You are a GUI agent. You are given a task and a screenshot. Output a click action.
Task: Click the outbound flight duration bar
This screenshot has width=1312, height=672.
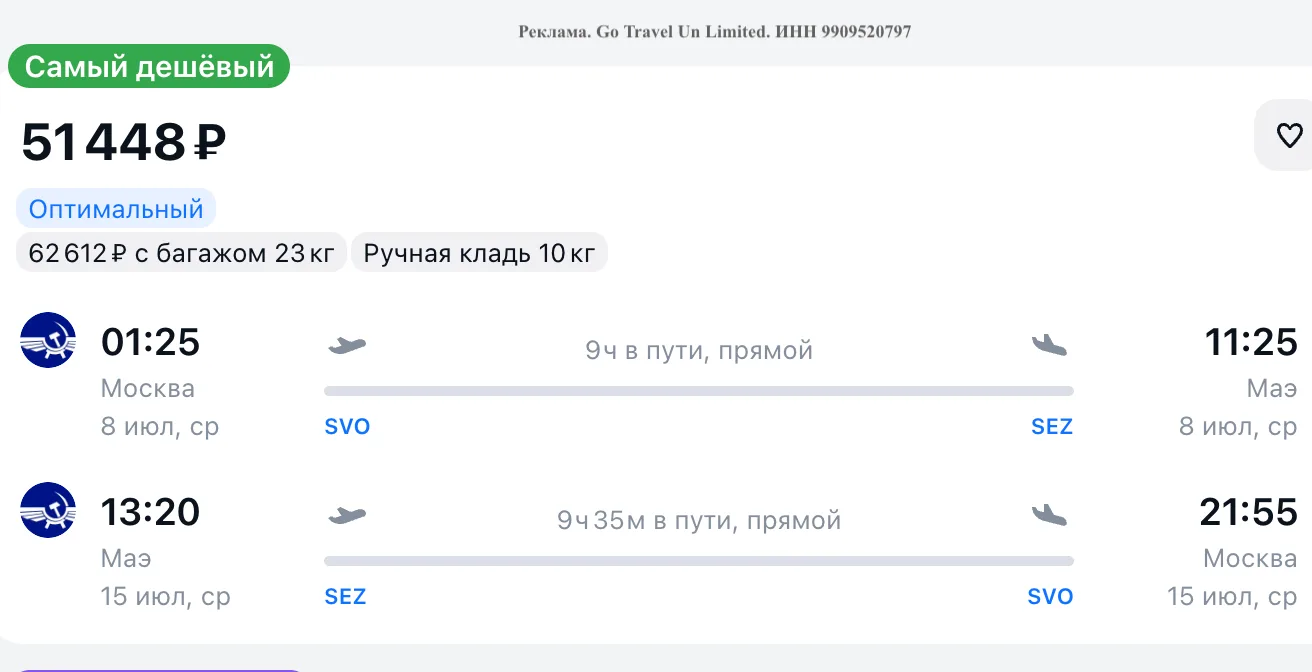(699, 391)
